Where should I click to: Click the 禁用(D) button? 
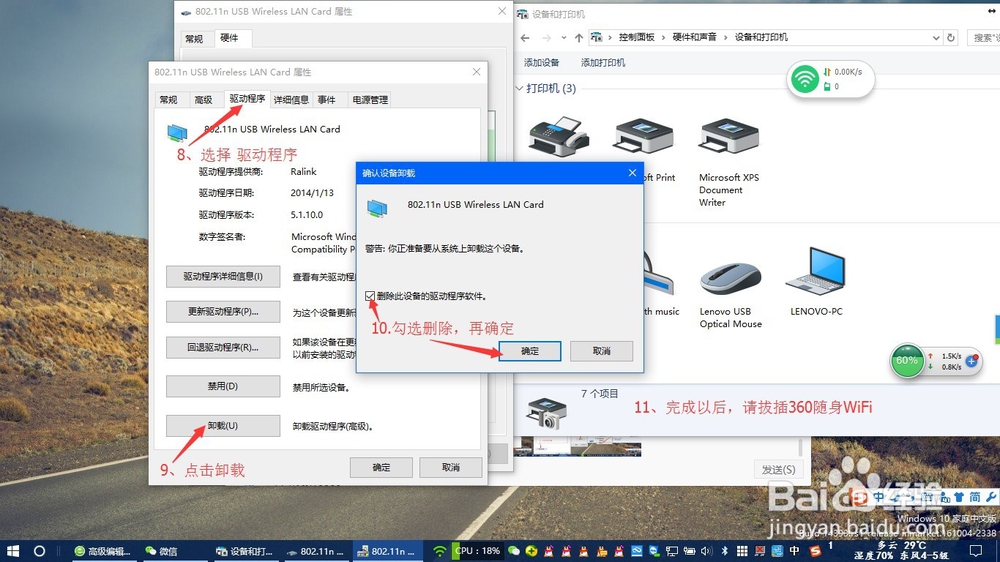click(223, 386)
